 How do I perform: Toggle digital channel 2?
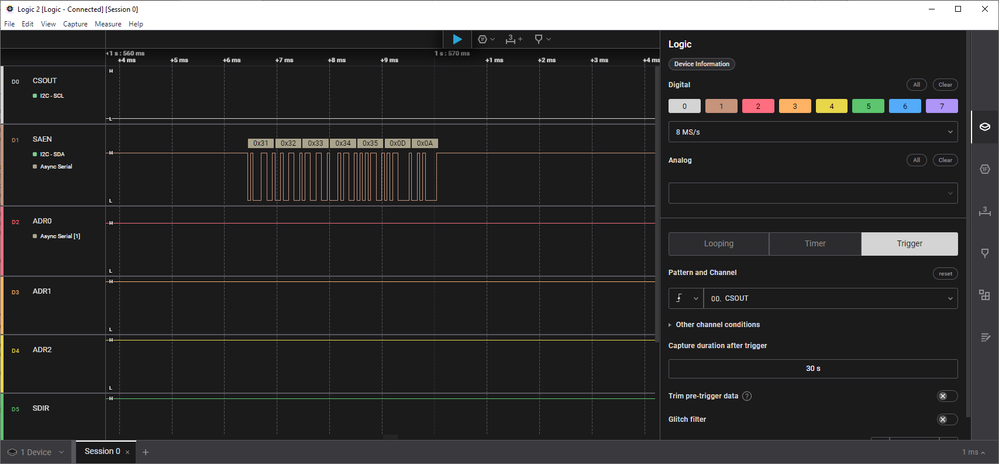[758, 106]
